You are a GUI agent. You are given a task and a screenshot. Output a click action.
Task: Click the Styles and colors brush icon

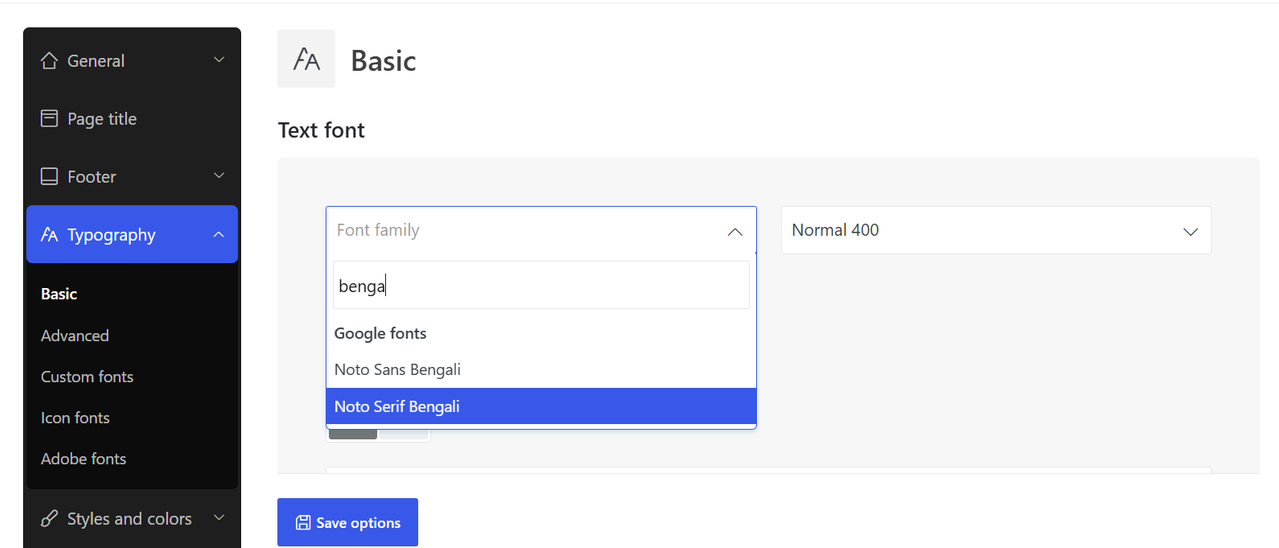49,519
